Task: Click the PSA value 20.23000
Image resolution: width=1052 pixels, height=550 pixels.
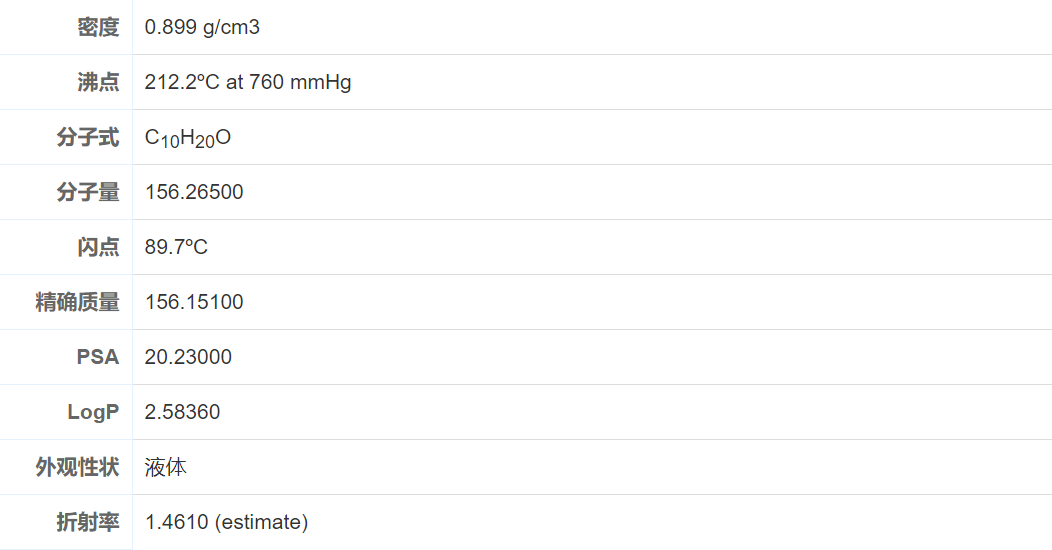Action: click(188, 357)
